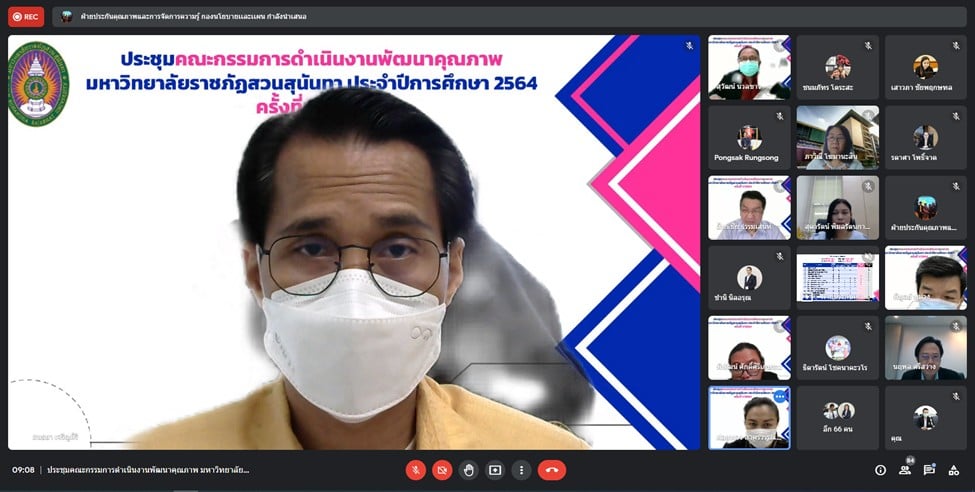
Task: Expand the tile showing 66 more participants
Action: pyautogui.click(x=837, y=417)
